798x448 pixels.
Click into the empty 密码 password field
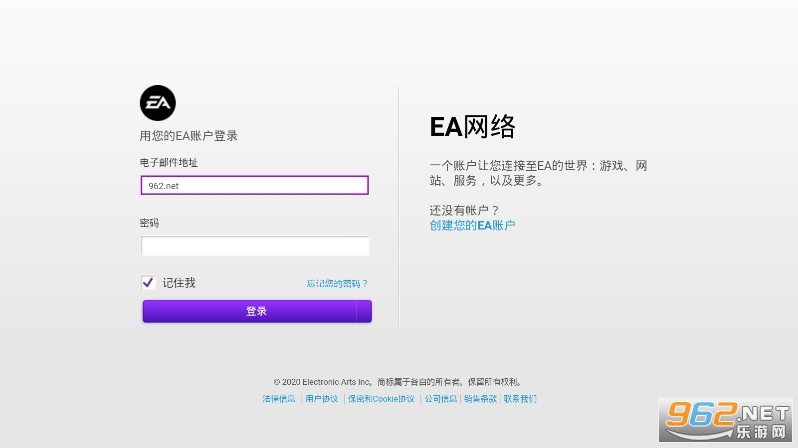click(255, 246)
